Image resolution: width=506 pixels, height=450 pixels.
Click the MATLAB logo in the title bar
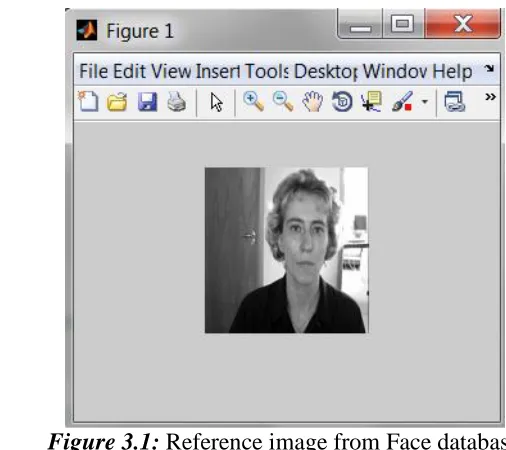[87, 30]
